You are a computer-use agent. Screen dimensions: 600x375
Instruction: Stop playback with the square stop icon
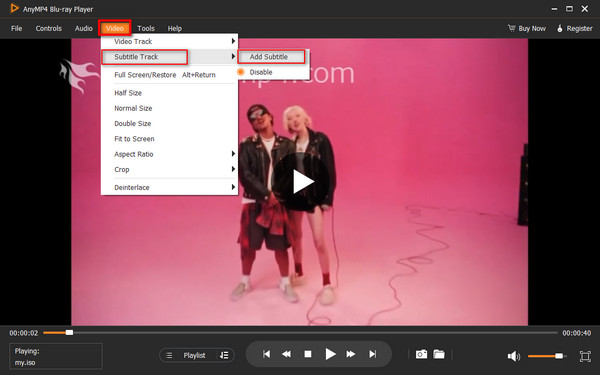[x=308, y=354]
